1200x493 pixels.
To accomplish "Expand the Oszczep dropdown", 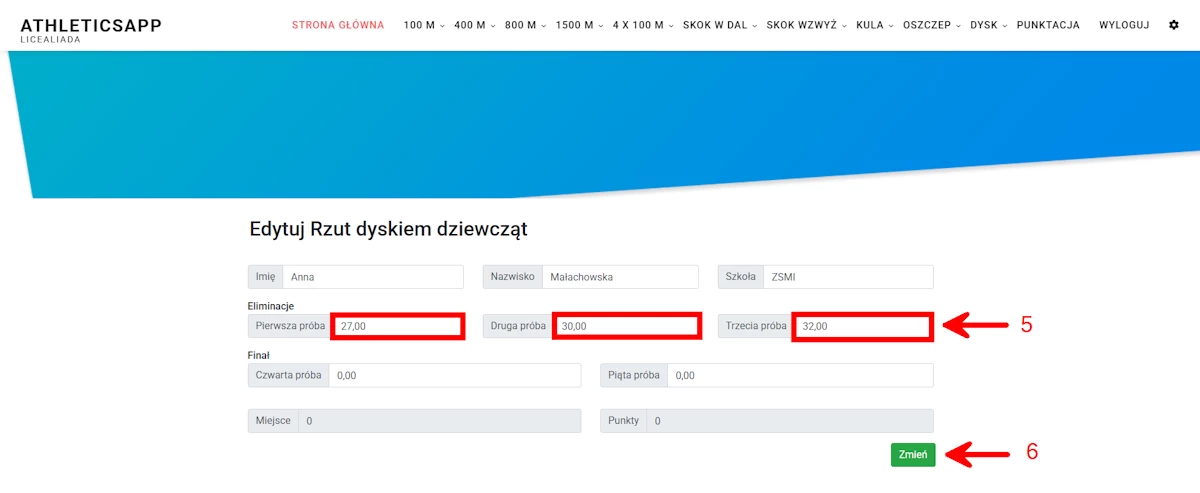I will point(931,25).
